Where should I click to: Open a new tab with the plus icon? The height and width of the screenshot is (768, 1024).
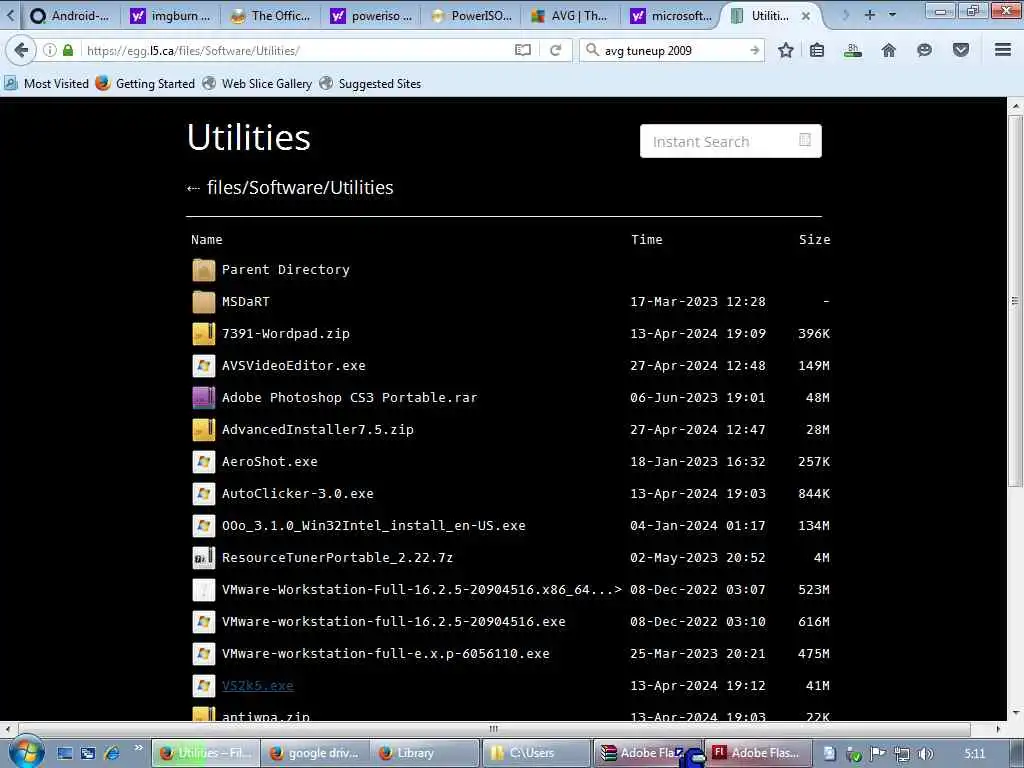[869, 14]
